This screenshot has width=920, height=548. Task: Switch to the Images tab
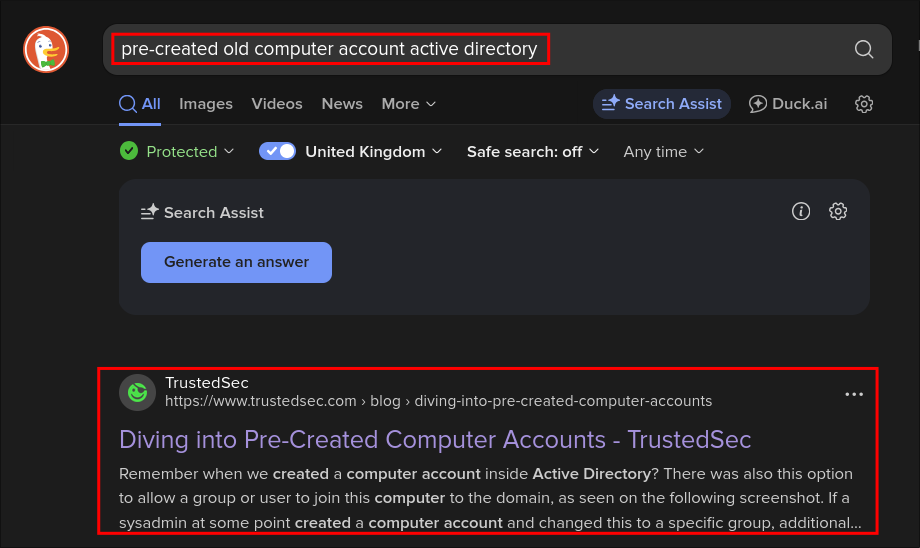click(x=206, y=104)
